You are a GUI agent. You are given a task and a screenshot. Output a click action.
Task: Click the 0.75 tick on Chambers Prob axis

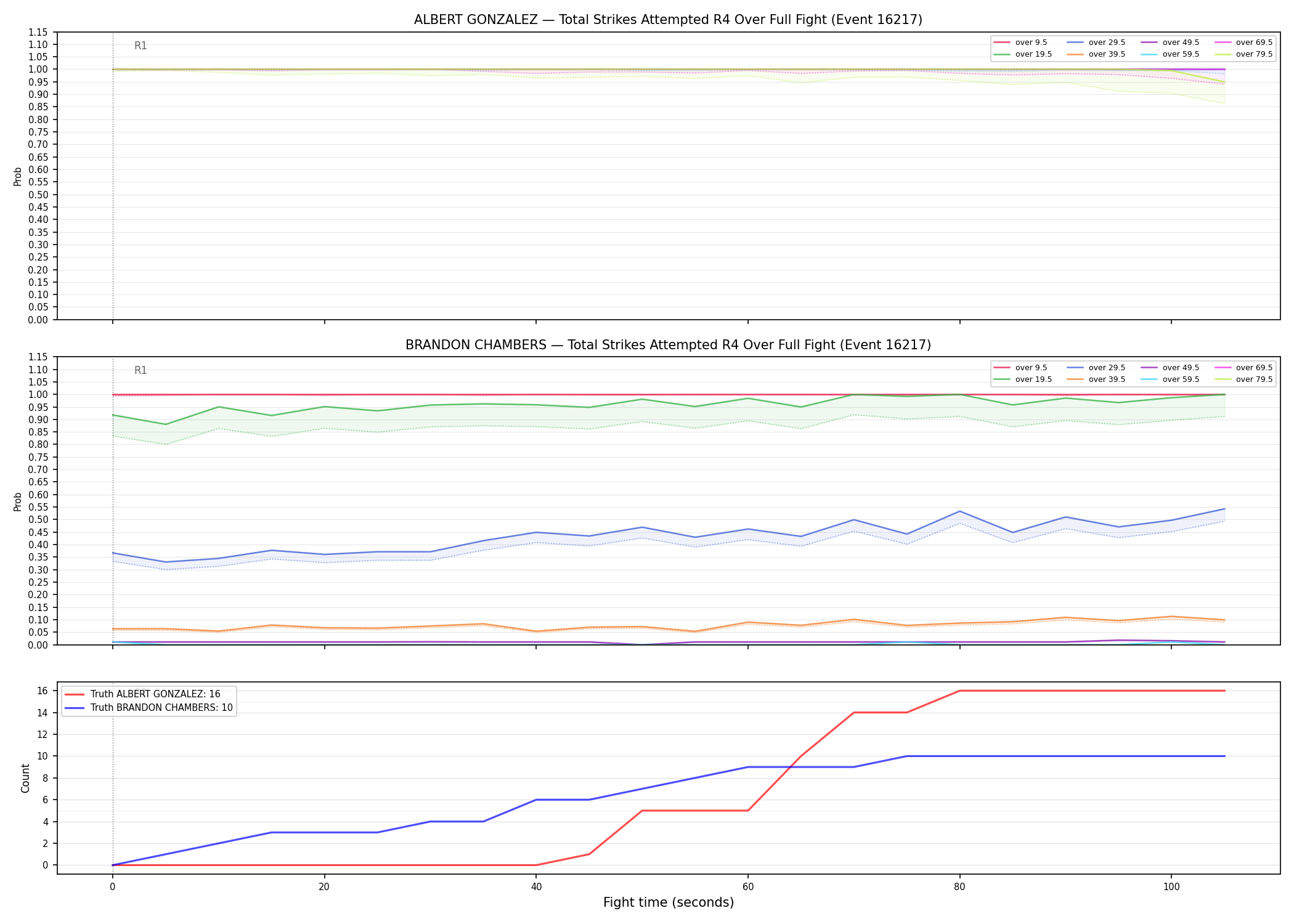pyautogui.click(x=38, y=457)
